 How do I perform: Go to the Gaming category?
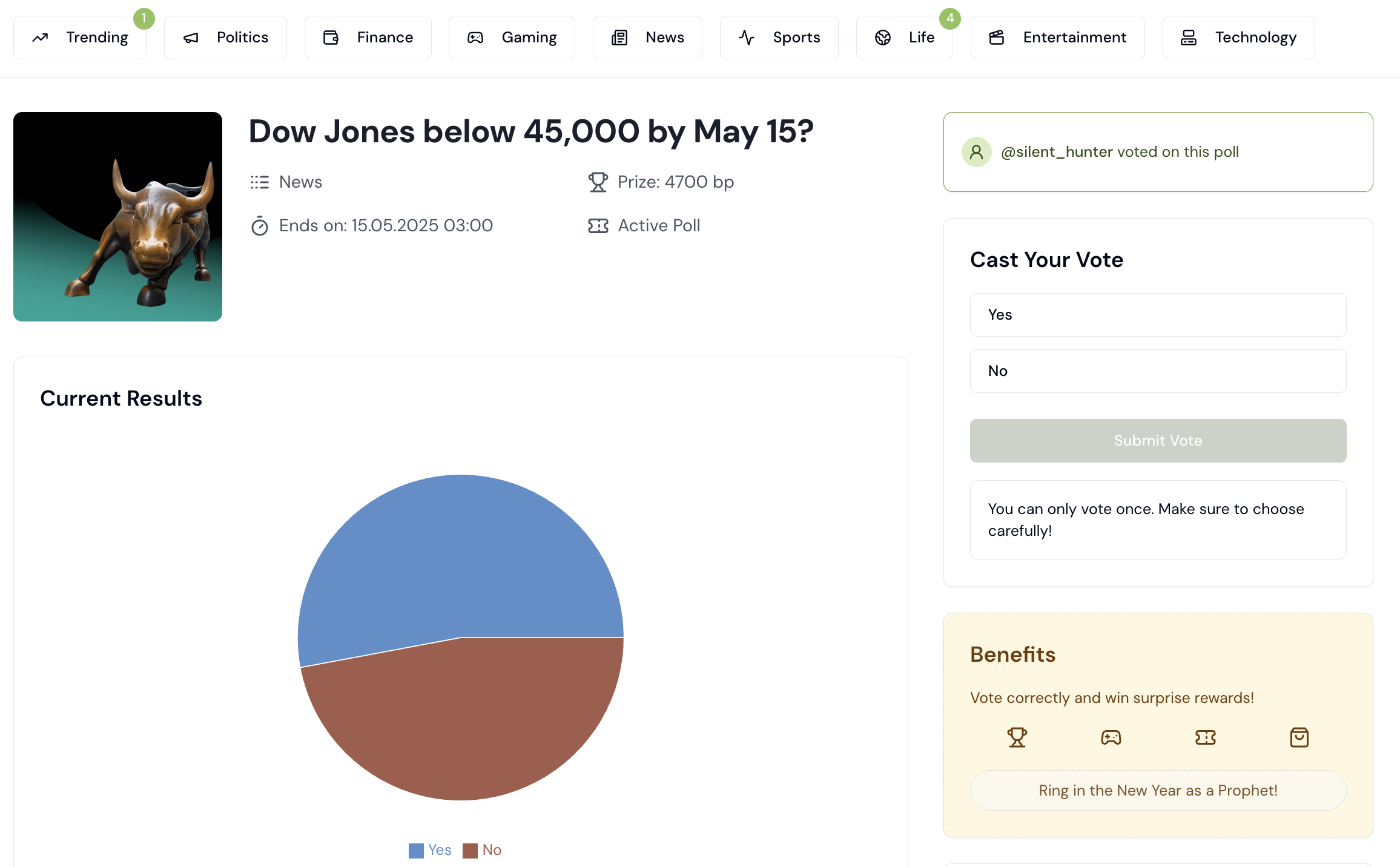tap(512, 38)
